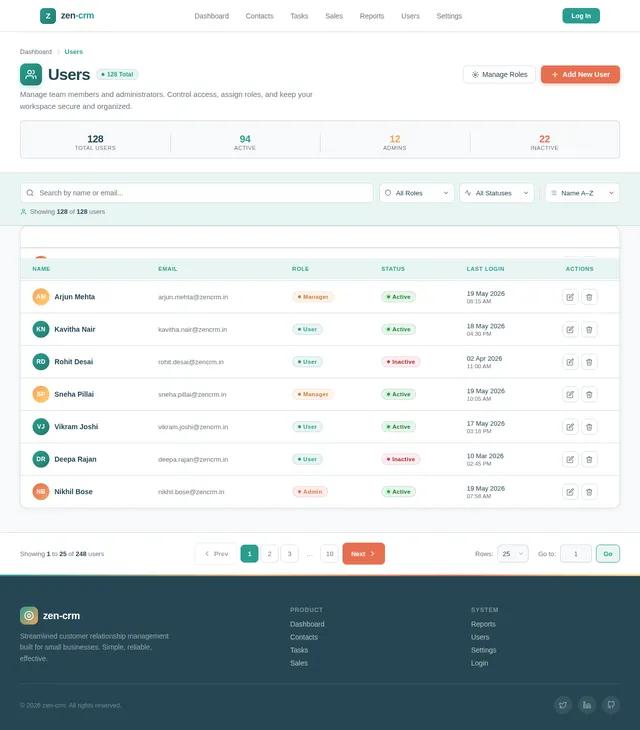Screen dimensions: 640x730
Task: Click the Add New User button
Action: click(580, 74)
